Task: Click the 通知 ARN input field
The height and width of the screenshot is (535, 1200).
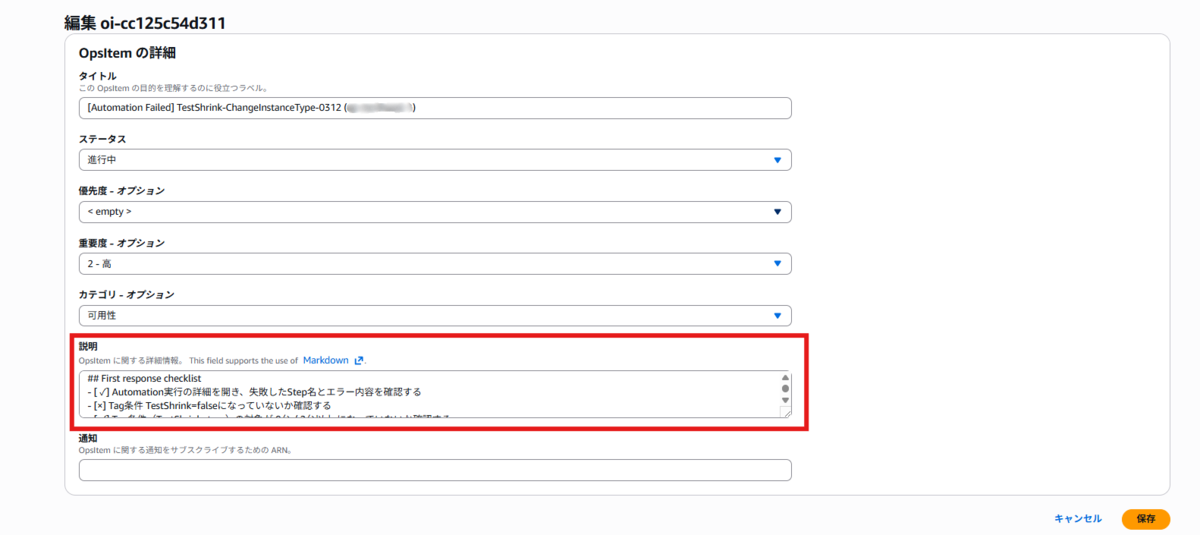Action: pos(435,470)
